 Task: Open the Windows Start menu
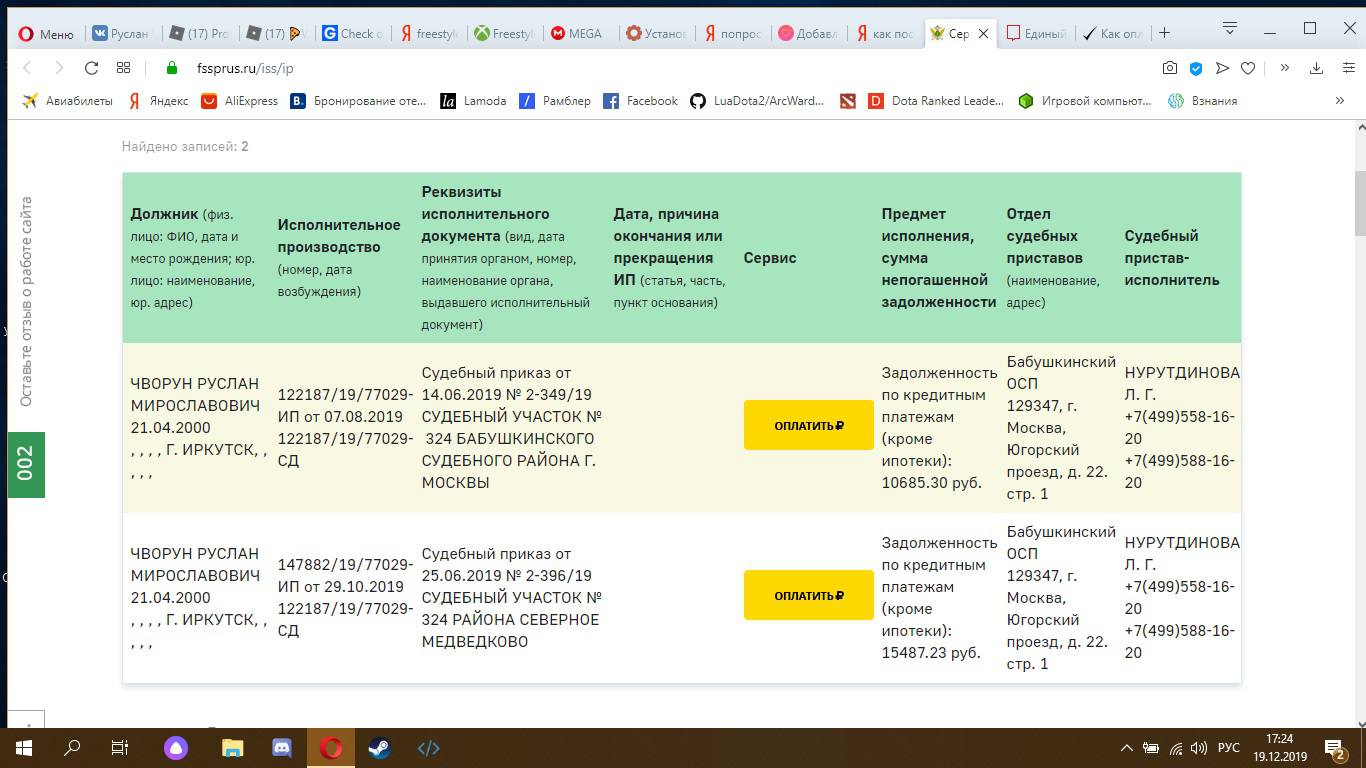tap(24, 748)
